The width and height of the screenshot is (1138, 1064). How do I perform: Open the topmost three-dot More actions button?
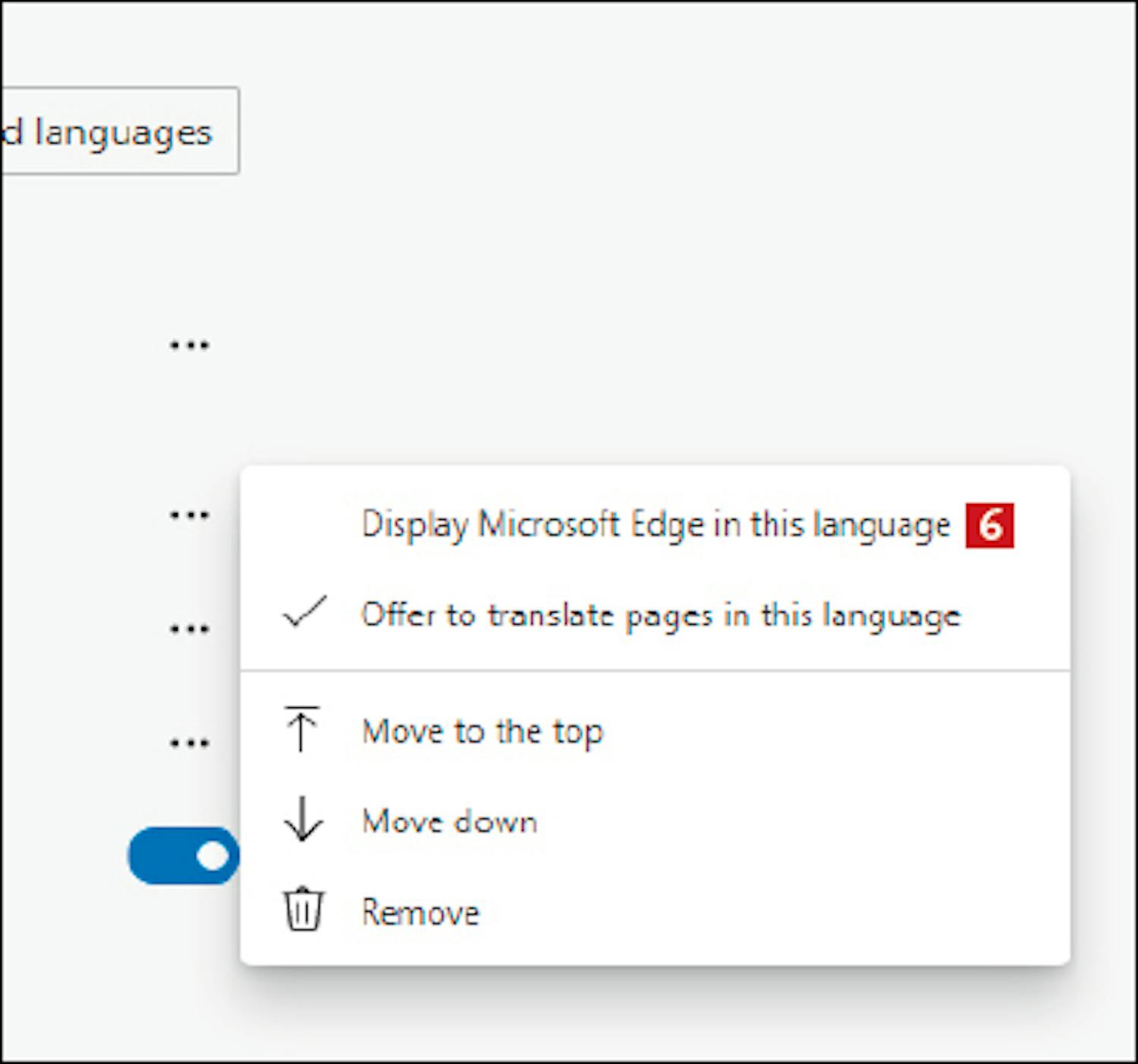point(189,346)
